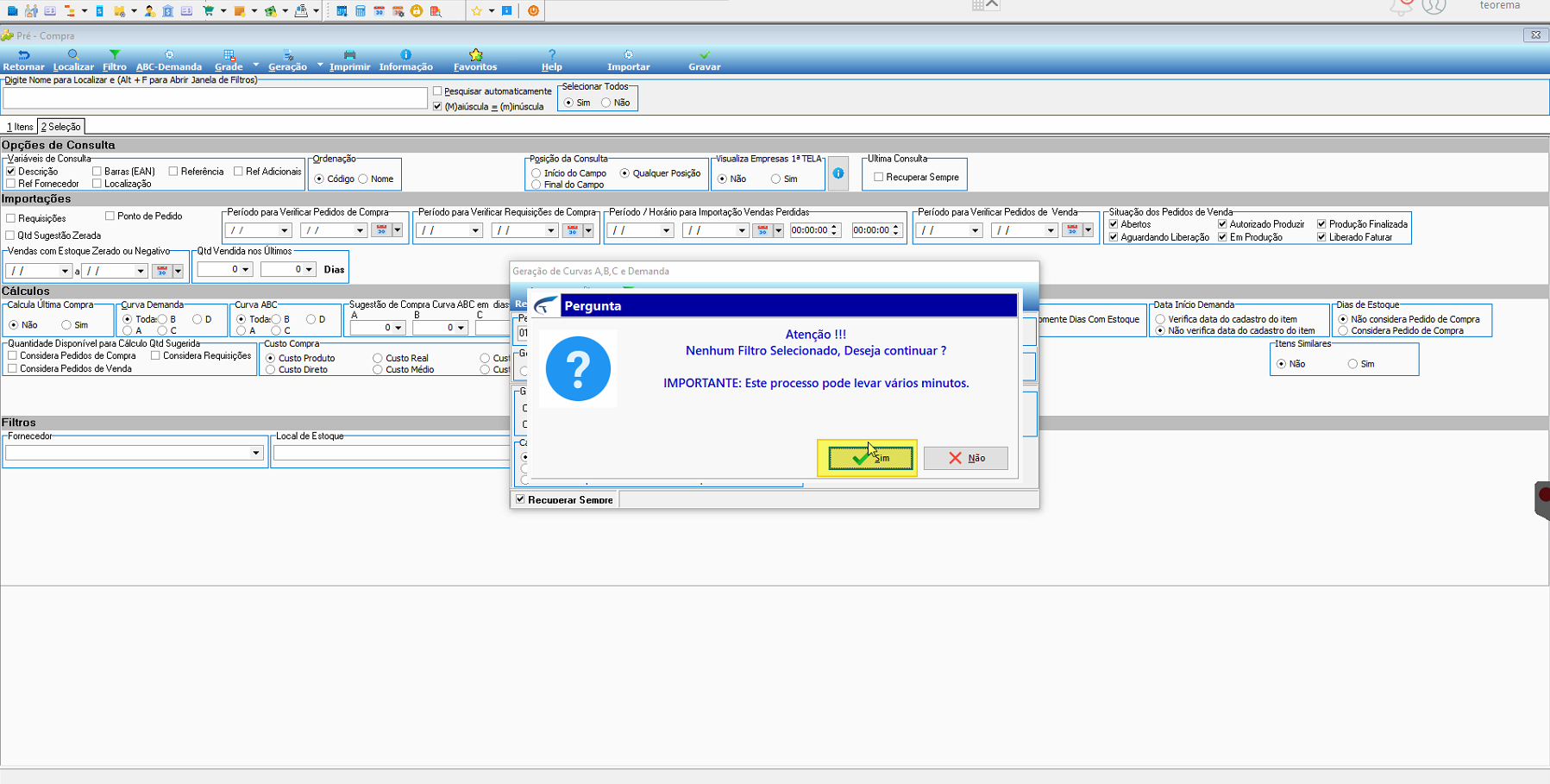
Task: Click the Grade toolbar button
Action: coord(229,60)
